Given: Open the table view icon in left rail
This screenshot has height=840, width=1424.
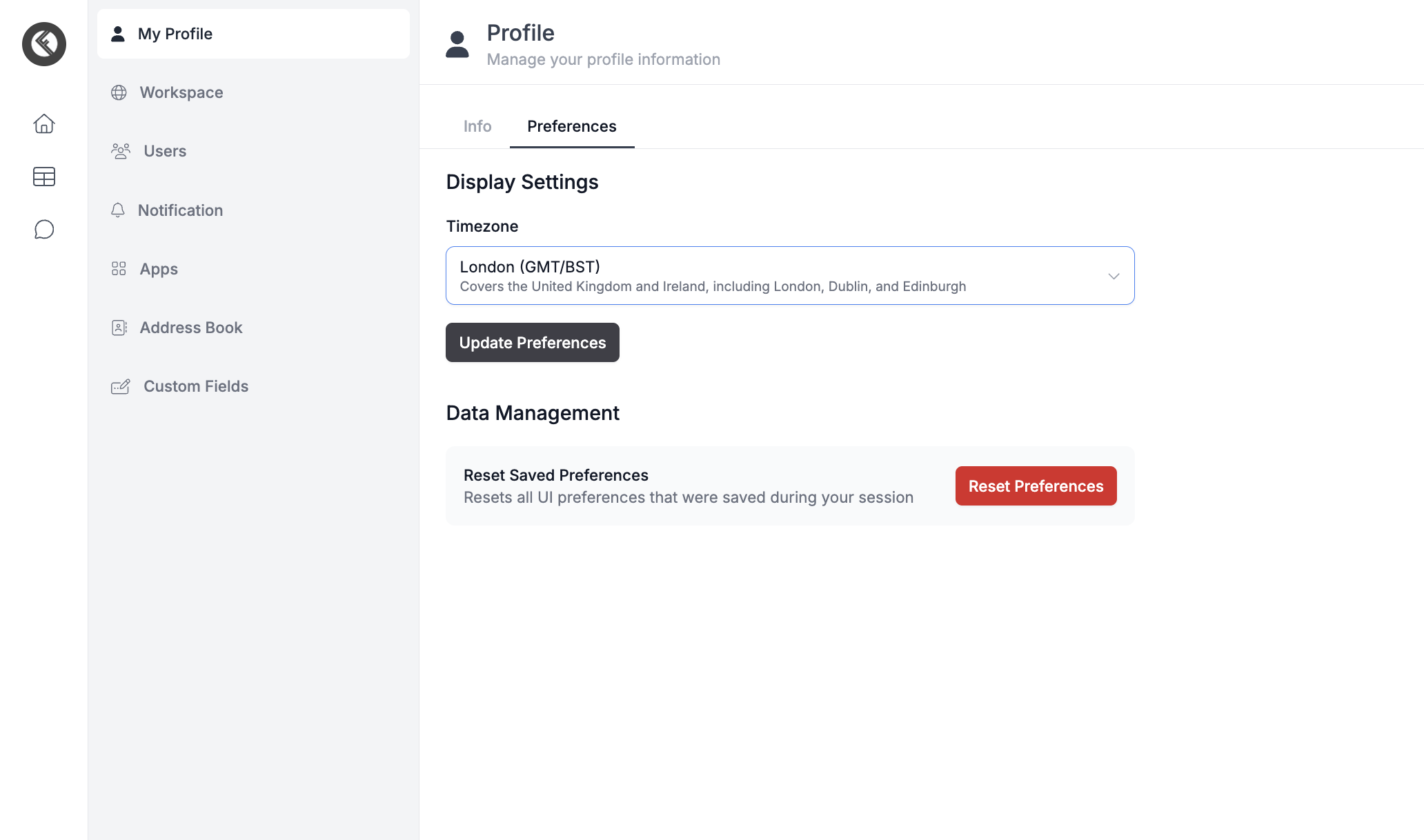Looking at the screenshot, I should (44, 177).
